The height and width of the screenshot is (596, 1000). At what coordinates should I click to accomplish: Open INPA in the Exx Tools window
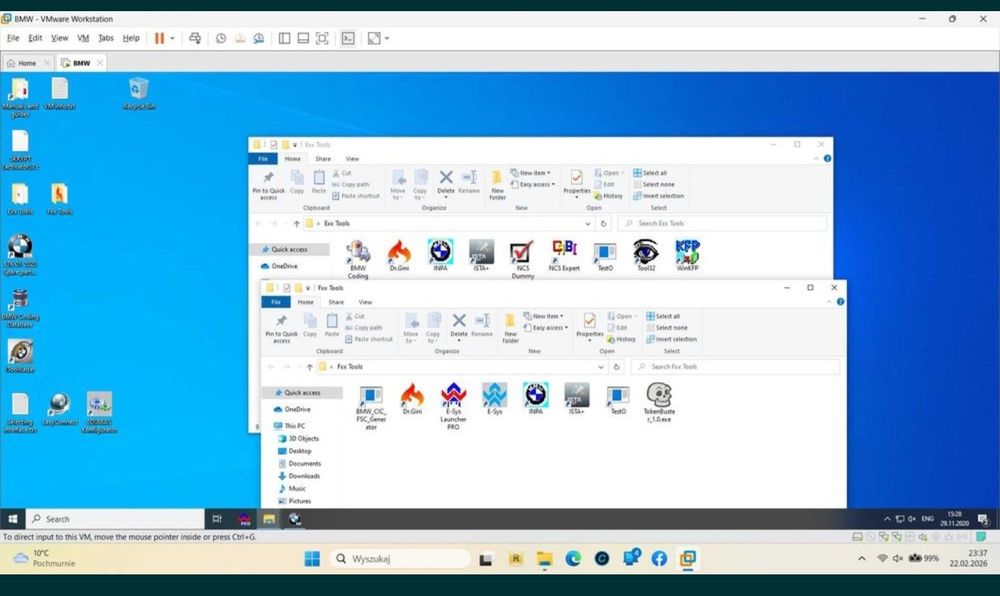click(440, 256)
